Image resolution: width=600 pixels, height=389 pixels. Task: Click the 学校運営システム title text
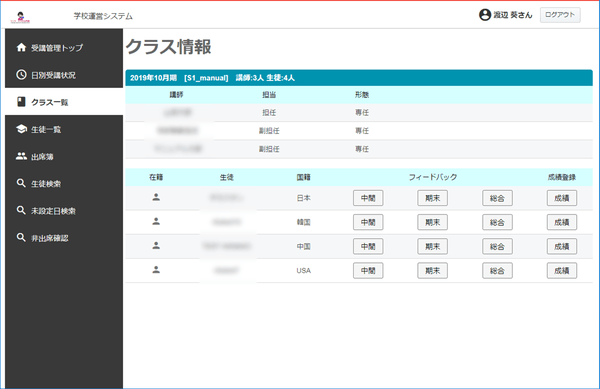pos(103,16)
